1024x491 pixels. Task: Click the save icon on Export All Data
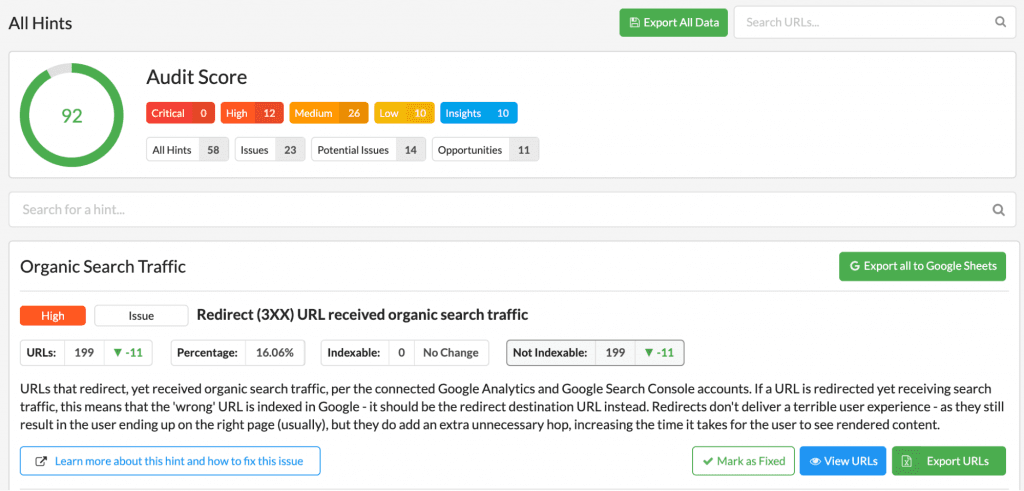point(633,22)
